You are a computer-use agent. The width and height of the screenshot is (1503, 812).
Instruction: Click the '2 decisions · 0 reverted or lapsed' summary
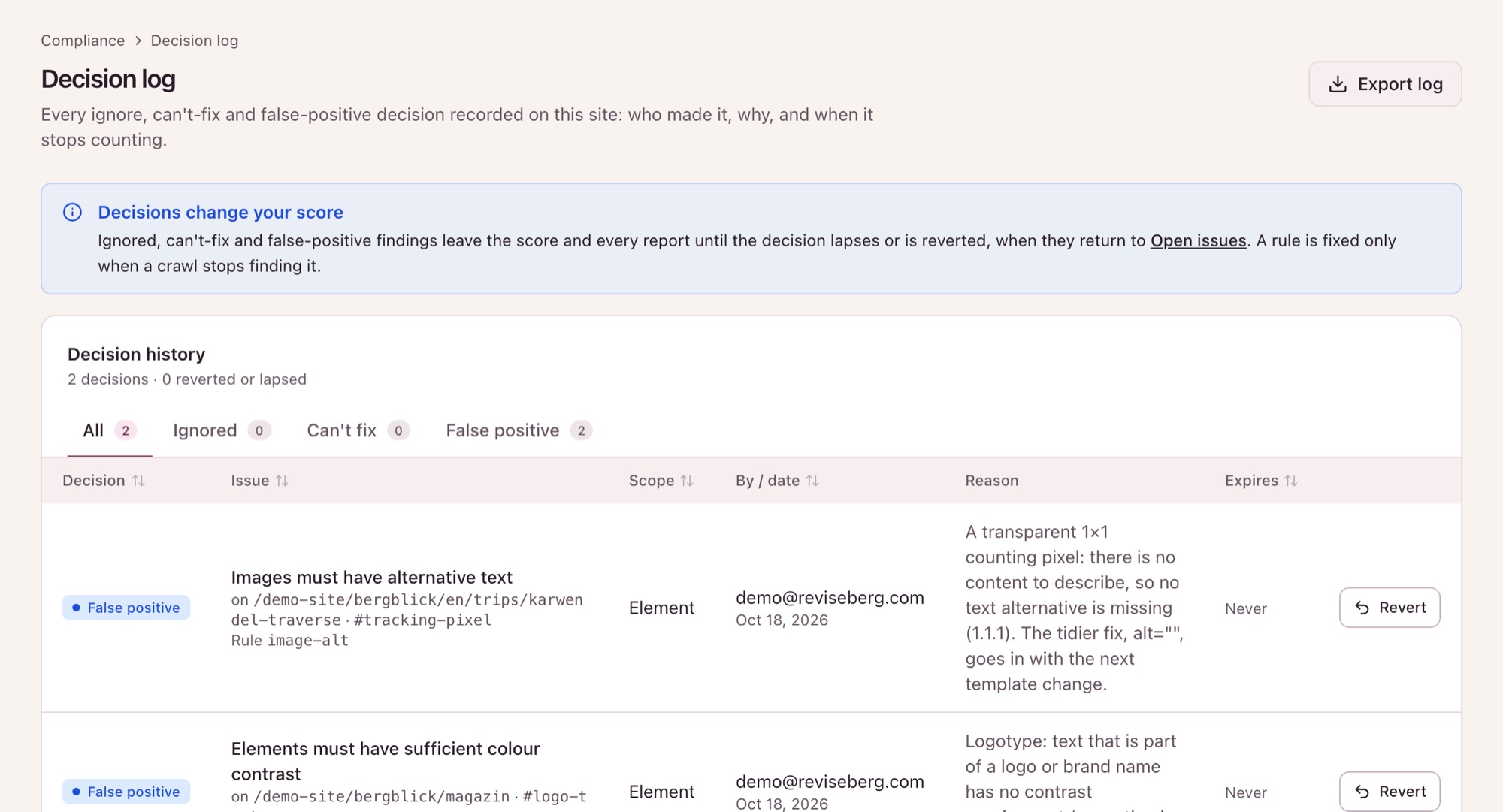(187, 379)
